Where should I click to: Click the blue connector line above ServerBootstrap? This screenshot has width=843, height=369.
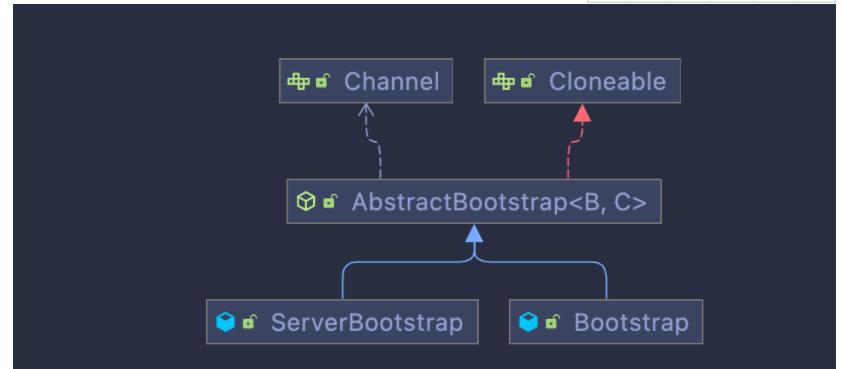[x=343, y=280]
